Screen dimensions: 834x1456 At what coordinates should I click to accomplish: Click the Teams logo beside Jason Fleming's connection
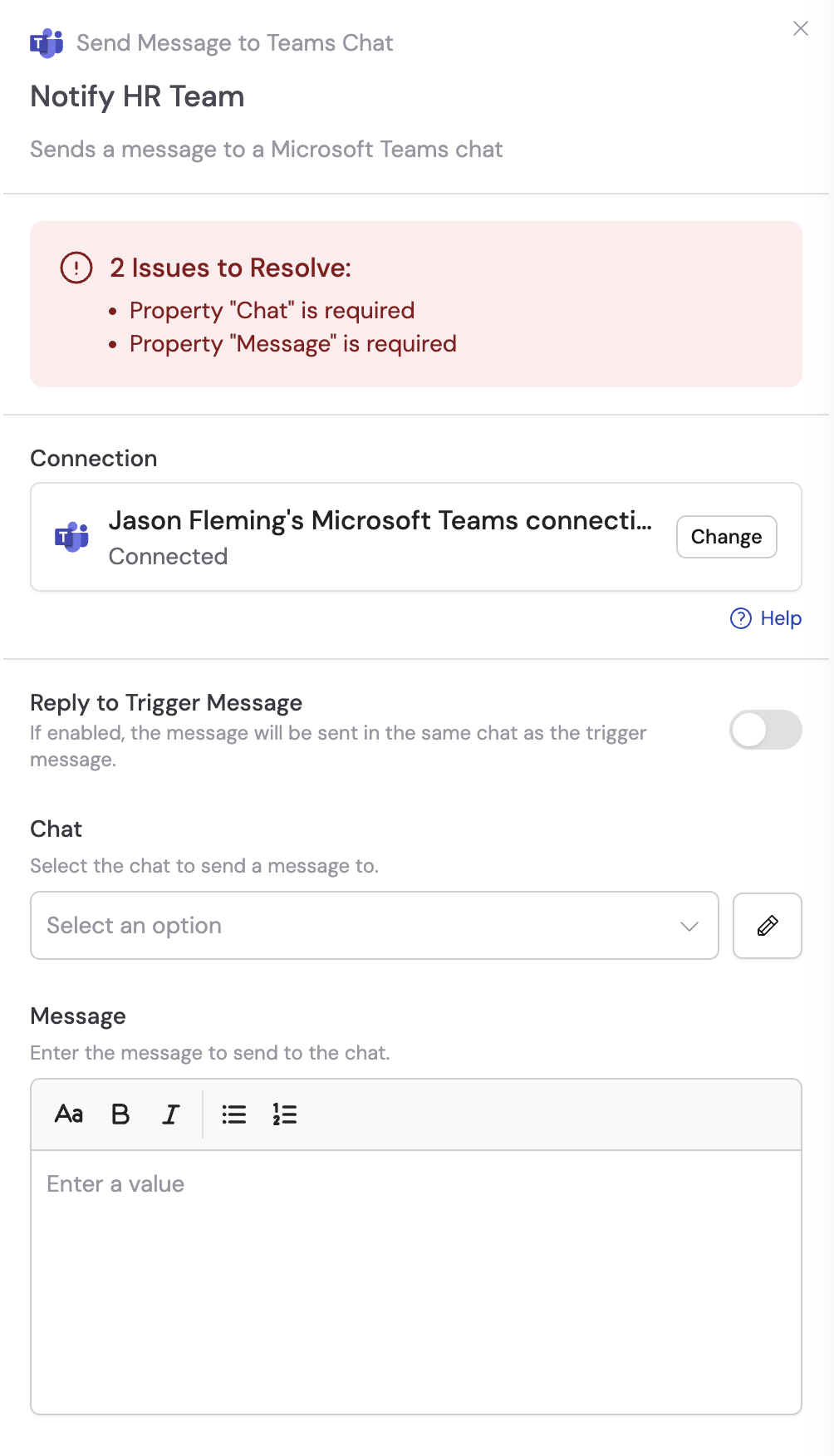pyautogui.click(x=72, y=537)
